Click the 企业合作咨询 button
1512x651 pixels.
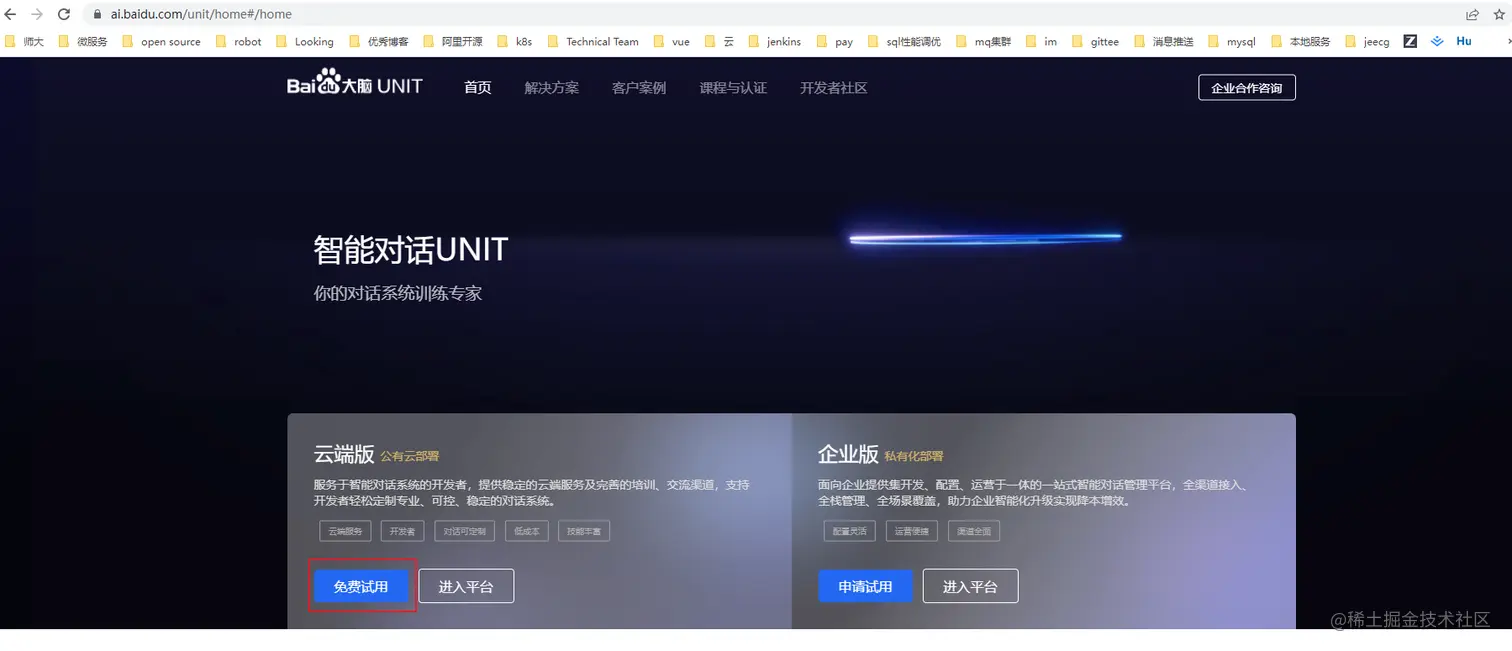1247,88
